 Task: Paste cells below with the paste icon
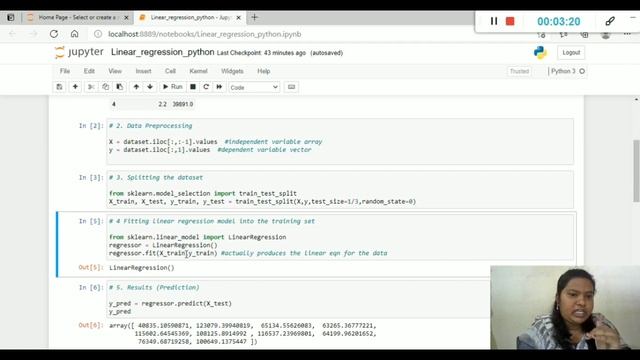120,87
